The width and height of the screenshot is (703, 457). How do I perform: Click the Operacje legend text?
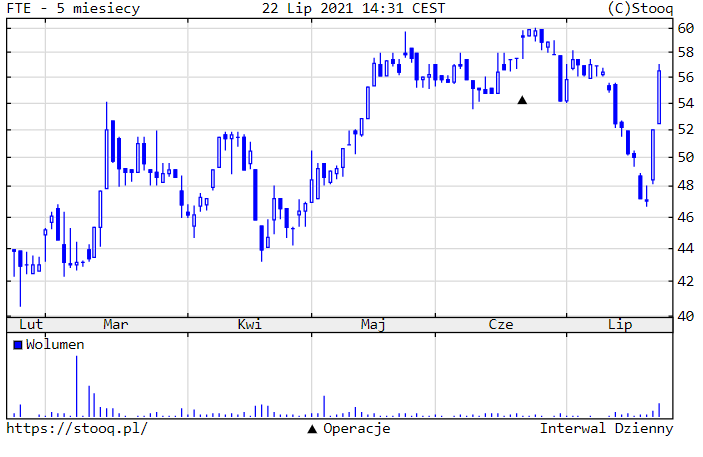pyautogui.click(x=357, y=429)
